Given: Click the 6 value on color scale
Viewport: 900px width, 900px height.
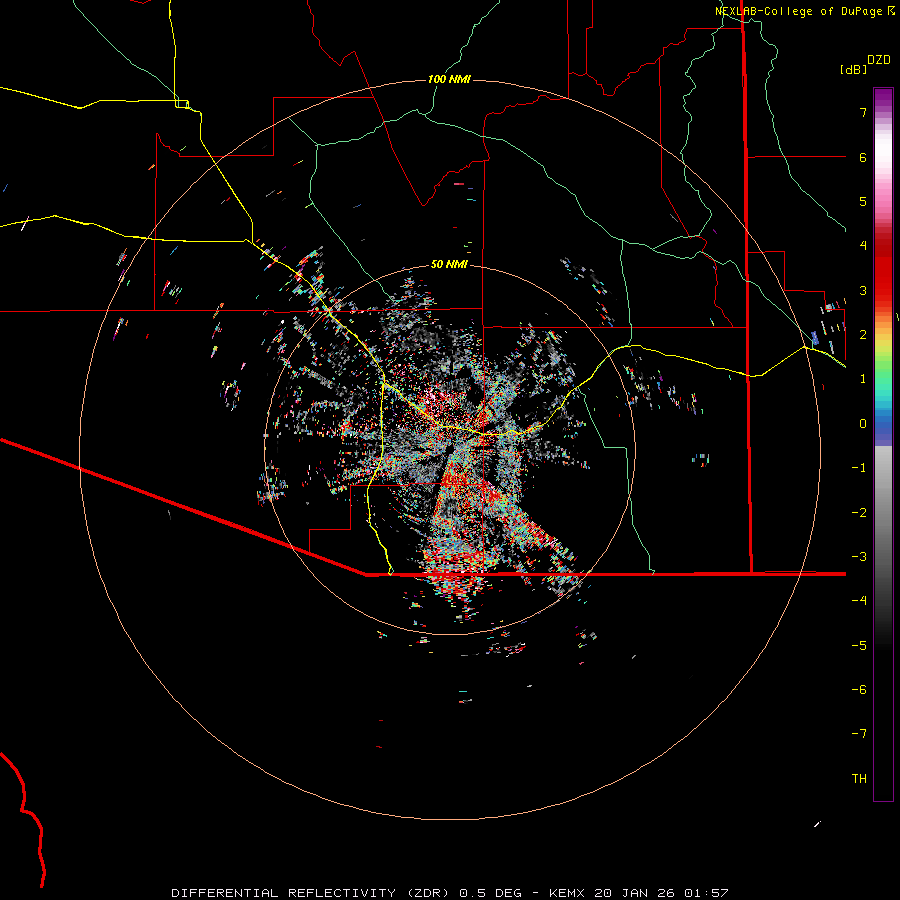Looking at the screenshot, I should [x=863, y=157].
